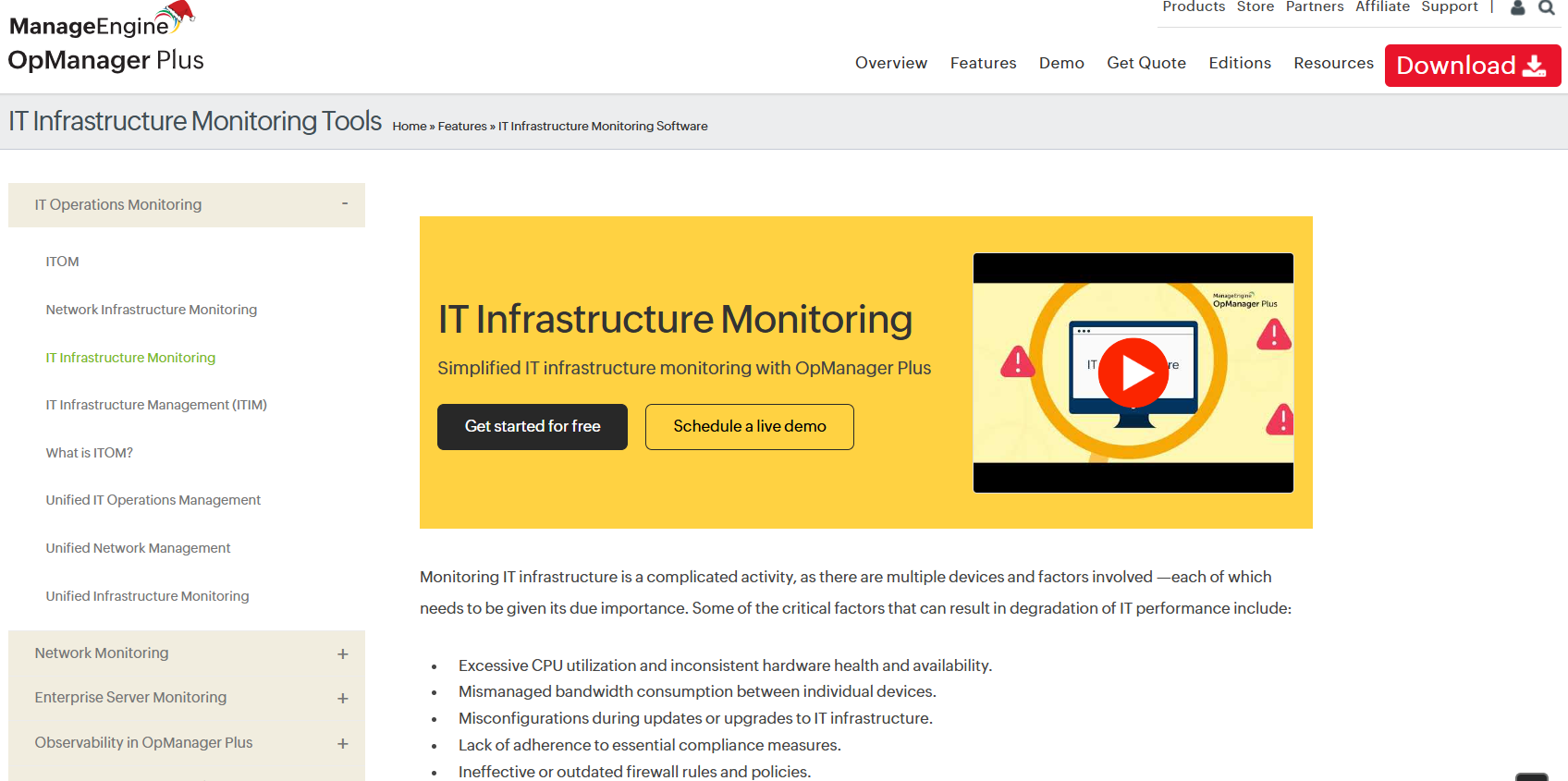Select Network Infrastructure Monitoring in sidebar
Image resolution: width=1568 pixels, height=781 pixels.
click(x=152, y=310)
